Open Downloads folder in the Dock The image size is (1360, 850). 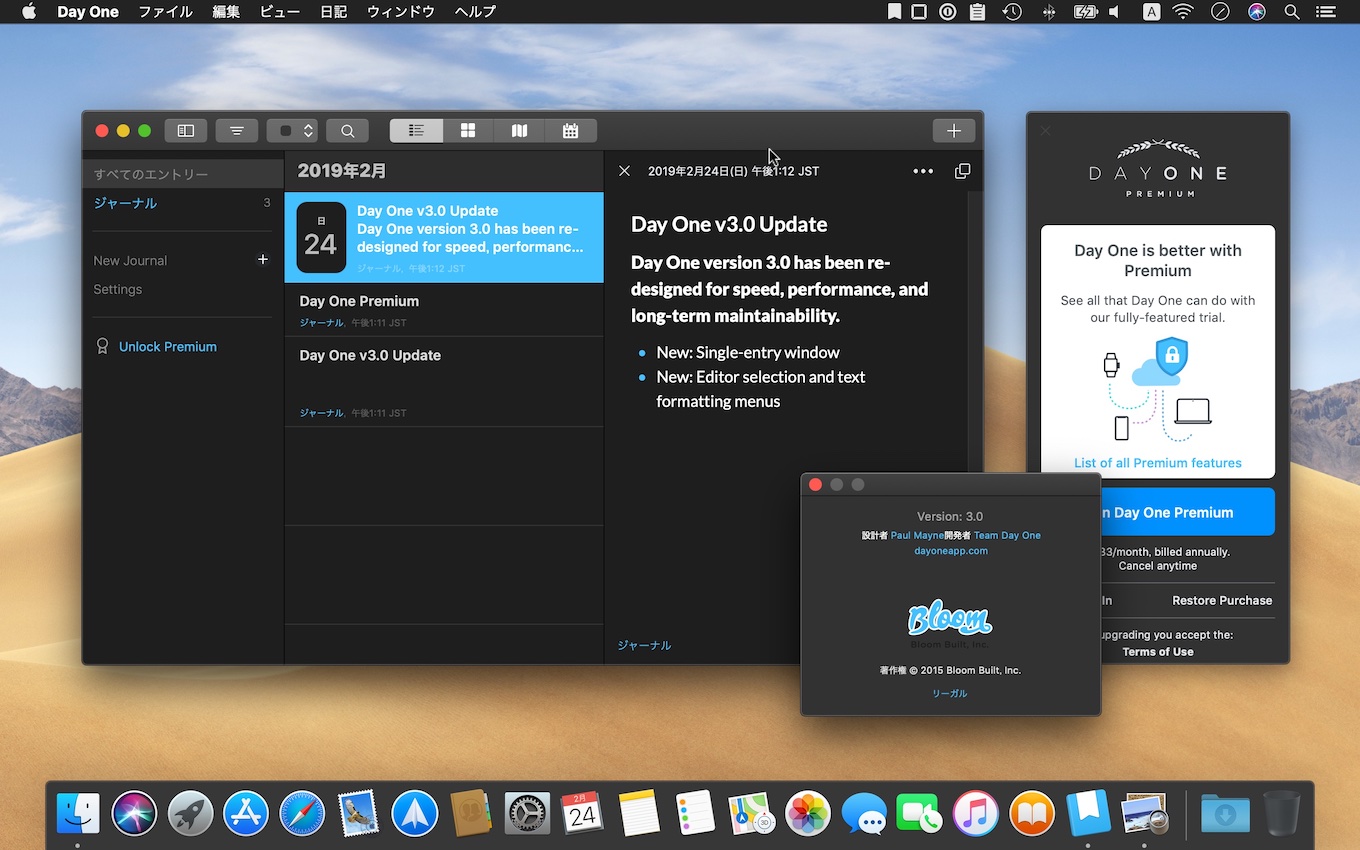[x=1225, y=812]
